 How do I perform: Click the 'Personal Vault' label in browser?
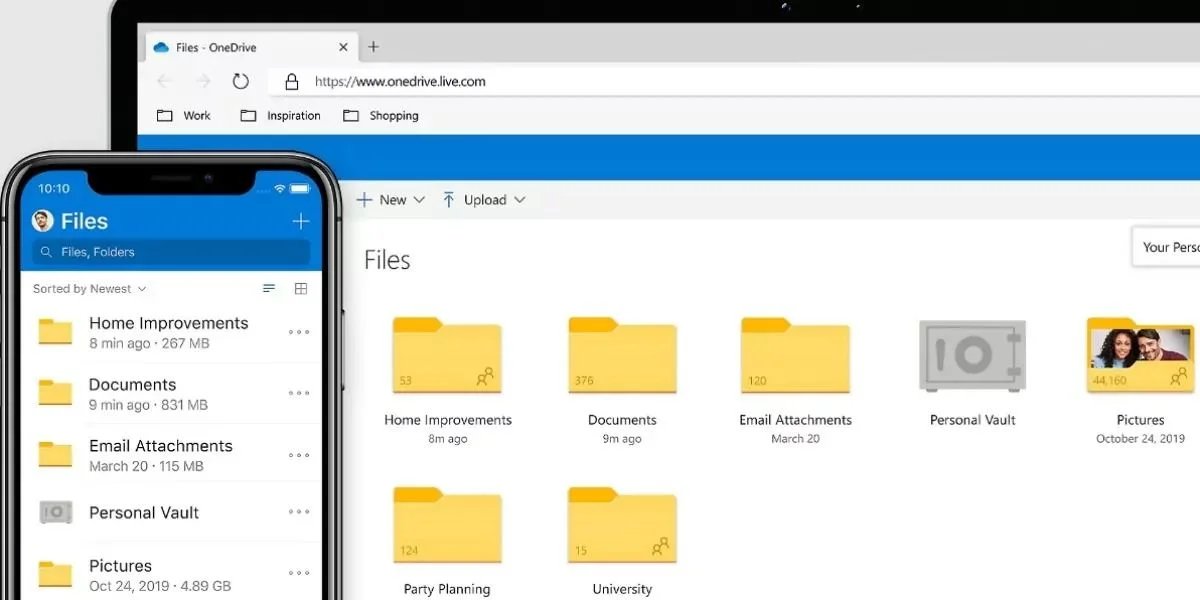pos(972,420)
